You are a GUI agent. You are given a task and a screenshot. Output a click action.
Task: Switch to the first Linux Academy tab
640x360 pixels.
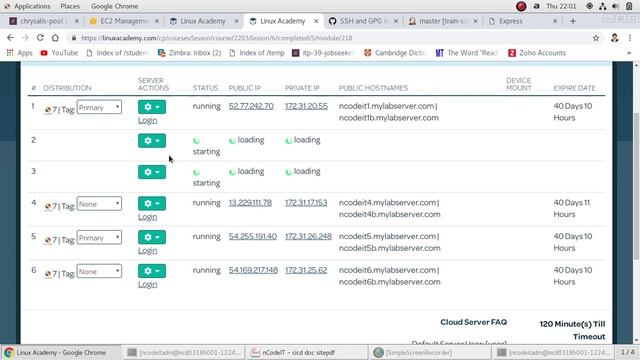click(203, 21)
